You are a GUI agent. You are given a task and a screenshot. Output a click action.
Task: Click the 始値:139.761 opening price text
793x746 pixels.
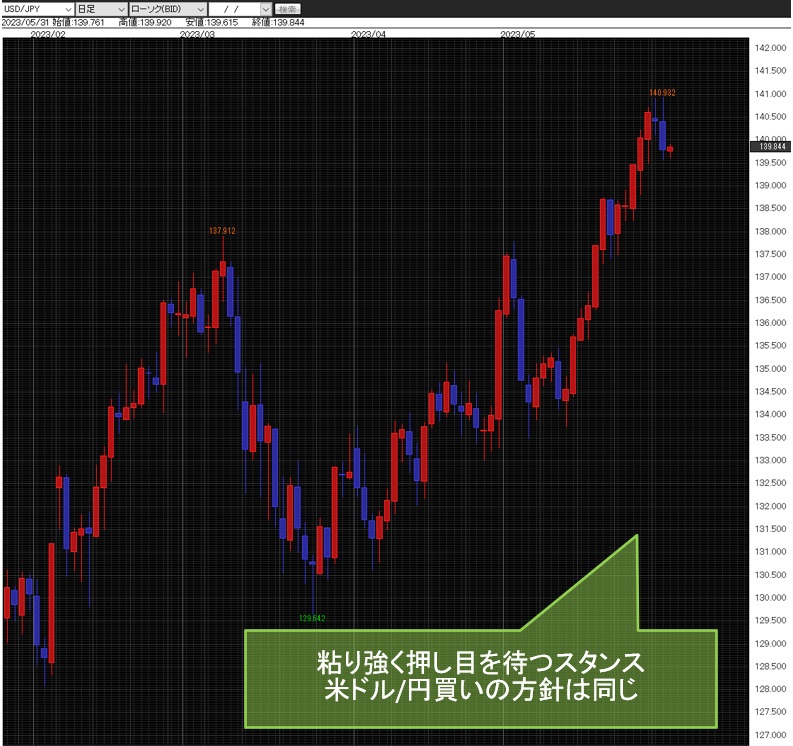(x=79, y=22)
